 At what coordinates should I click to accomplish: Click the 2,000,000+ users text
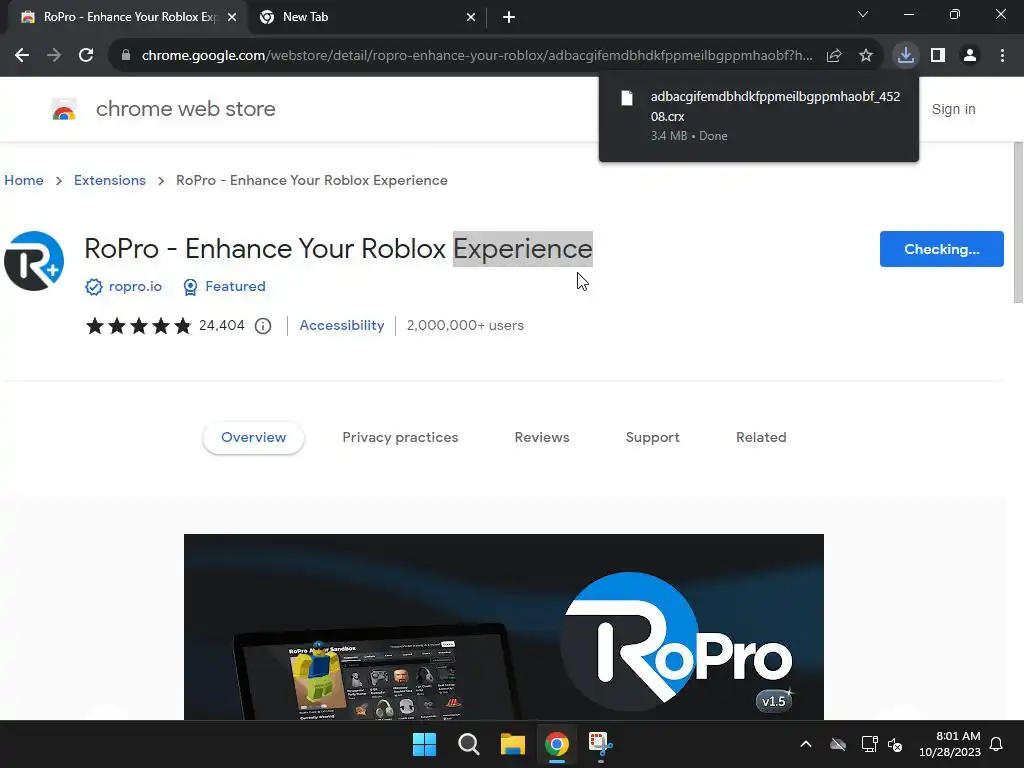(x=465, y=325)
